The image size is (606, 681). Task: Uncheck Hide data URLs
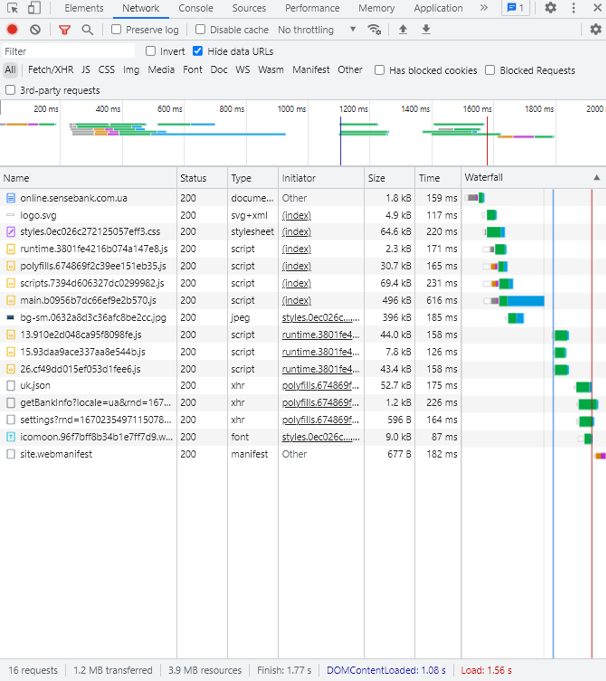tap(198, 51)
